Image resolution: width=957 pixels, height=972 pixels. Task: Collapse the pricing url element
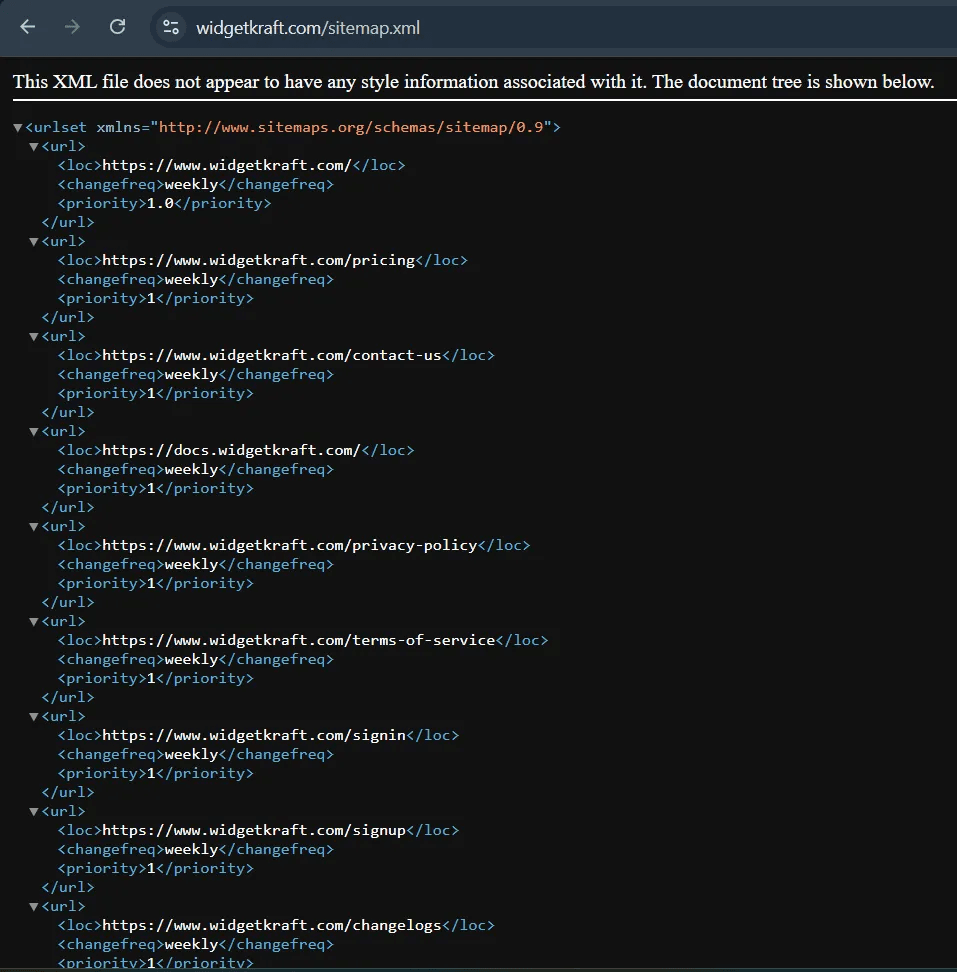(x=33, y=241)
